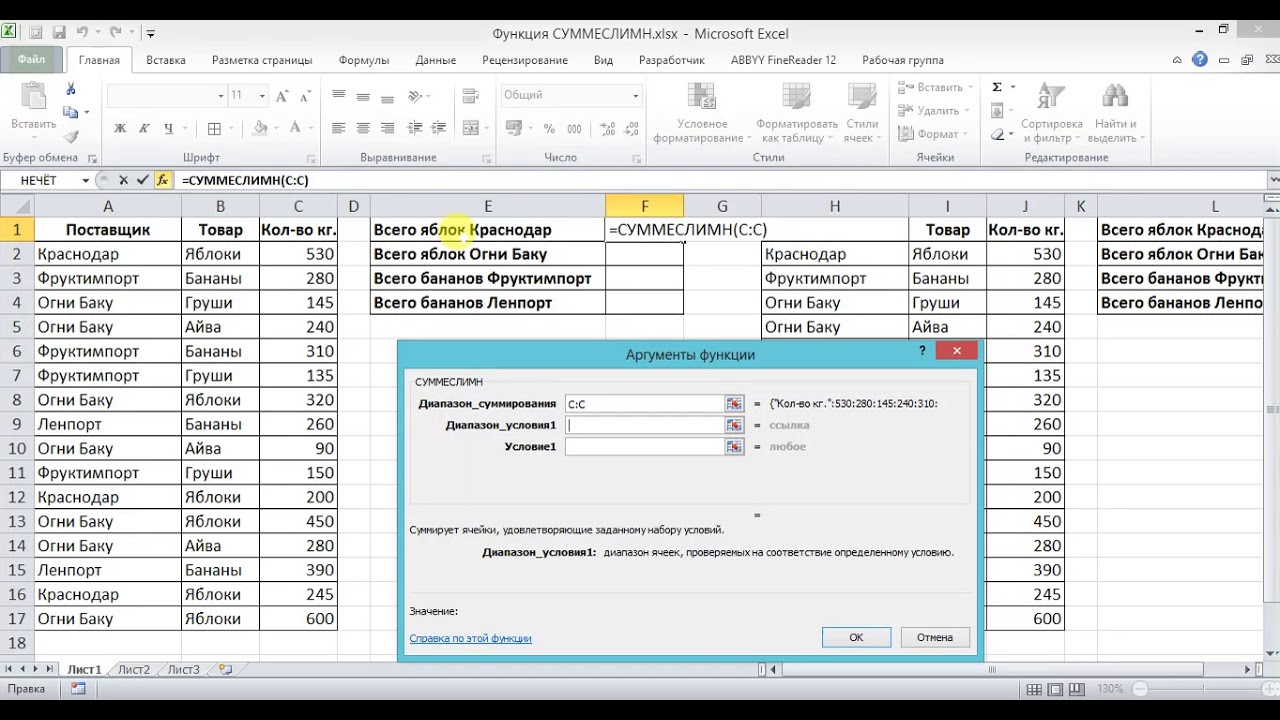
Task: Click the Format Painter brush icon
Action: pyautogui.click(x=71, y=137)
